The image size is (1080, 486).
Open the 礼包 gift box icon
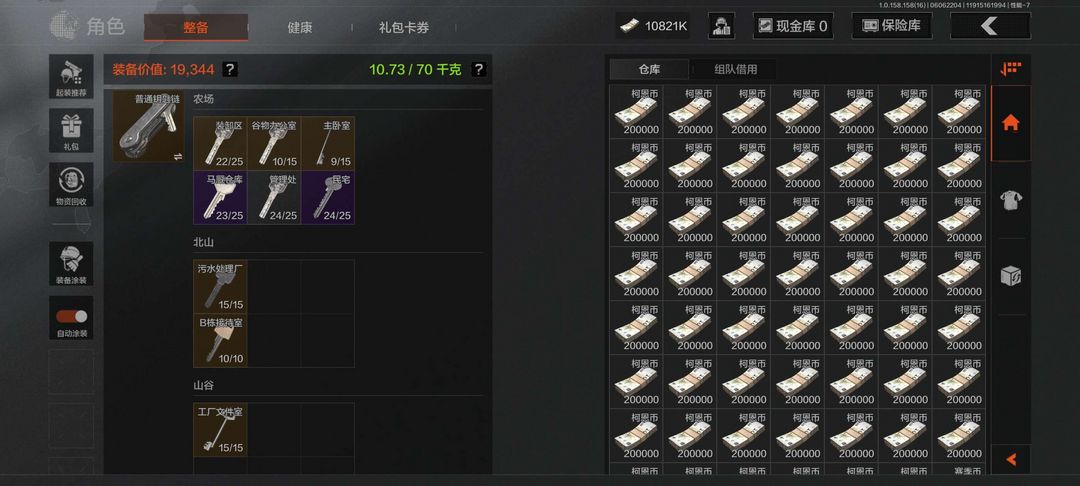71,130
